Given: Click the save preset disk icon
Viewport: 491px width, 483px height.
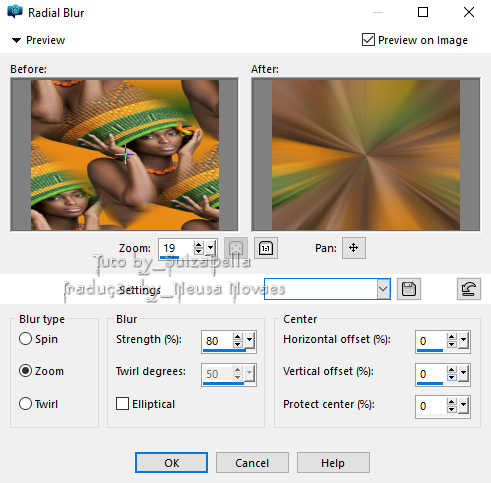Looking at the screenshot, I should 409,289.
